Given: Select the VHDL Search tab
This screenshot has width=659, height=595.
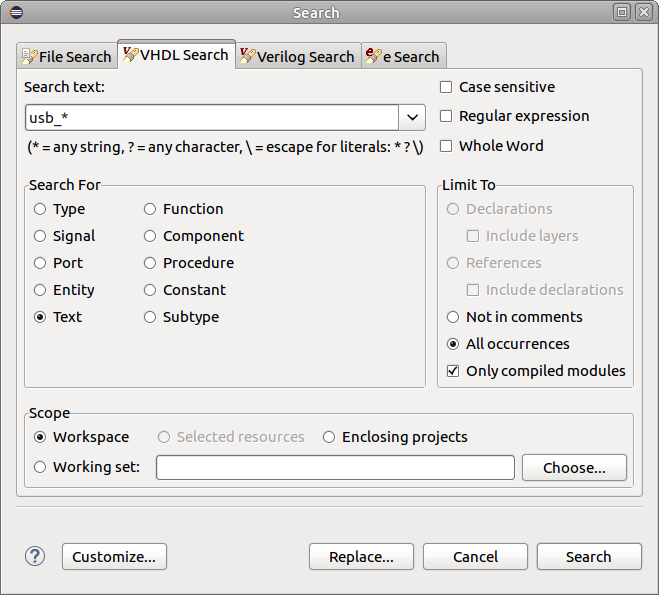Looking at the screenshot, I should 176,55.
